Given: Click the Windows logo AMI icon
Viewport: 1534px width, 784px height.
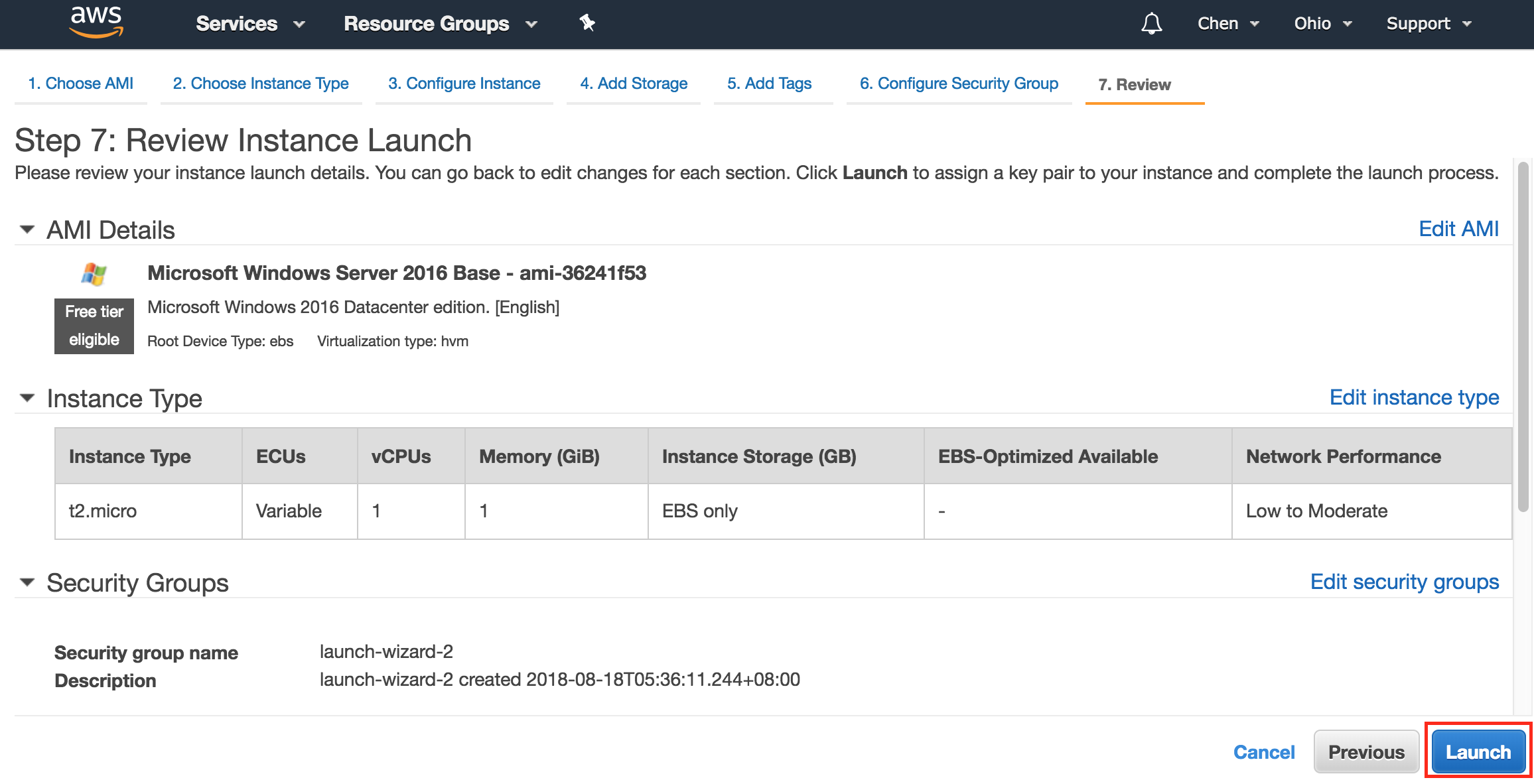Looking at the screenshot, I should [94, 273].
